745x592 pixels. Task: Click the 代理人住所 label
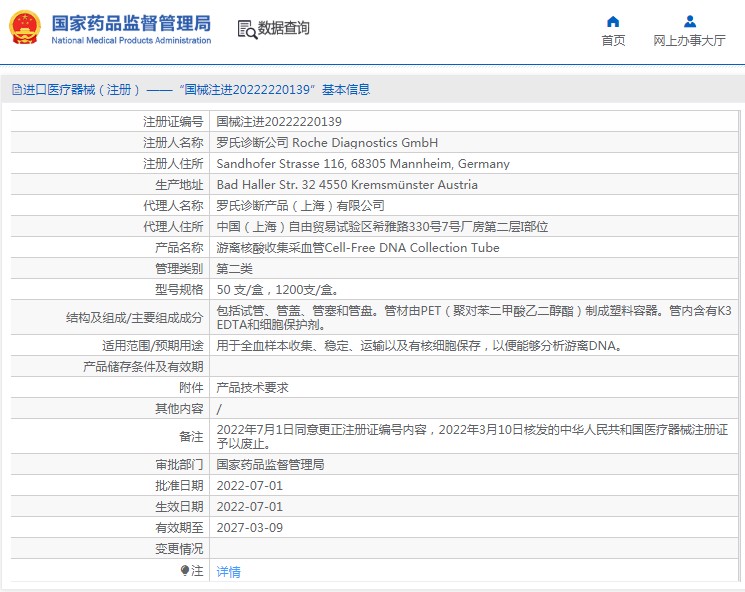(x=173, y=227)
